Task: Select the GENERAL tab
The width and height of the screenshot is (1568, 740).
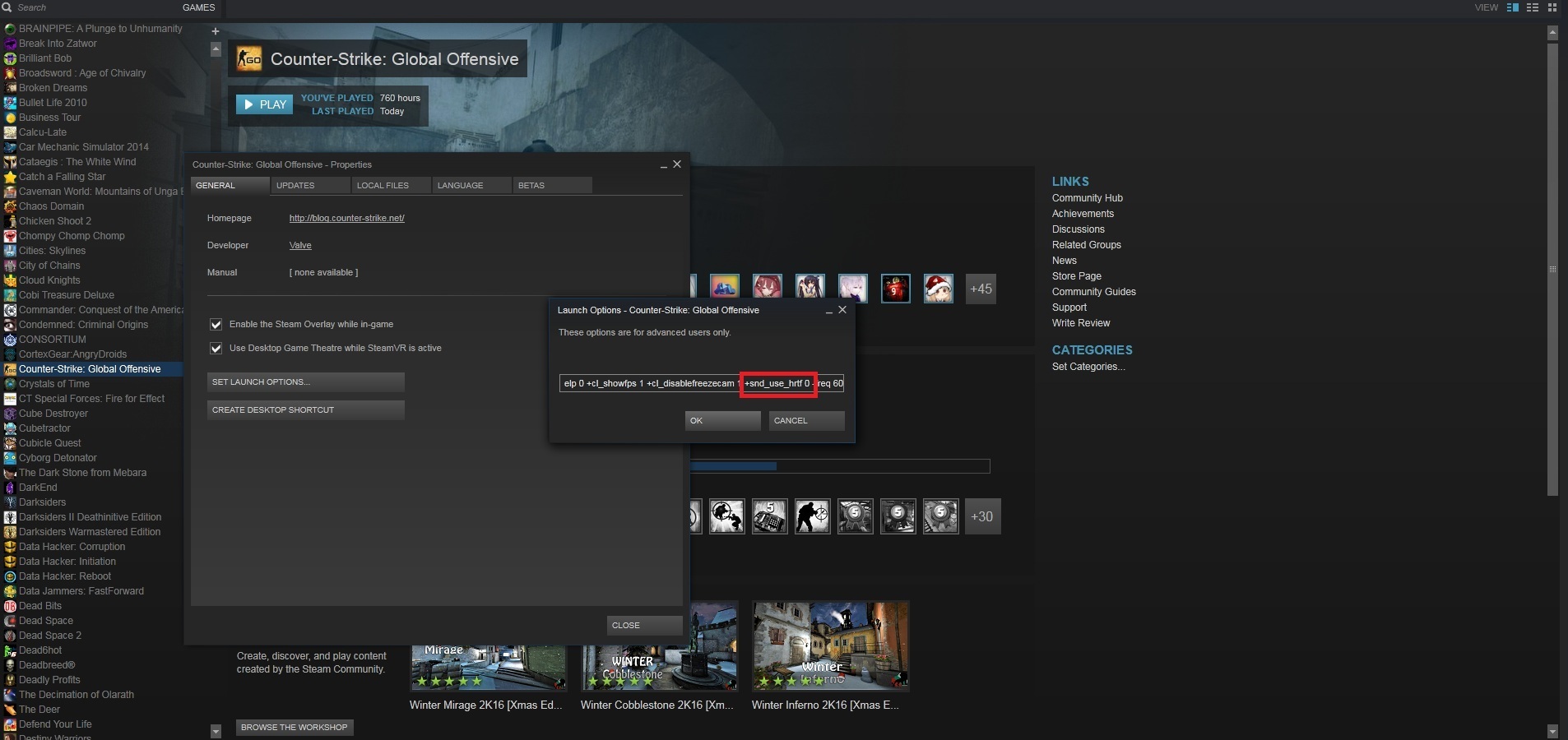Action: (230, 185)
